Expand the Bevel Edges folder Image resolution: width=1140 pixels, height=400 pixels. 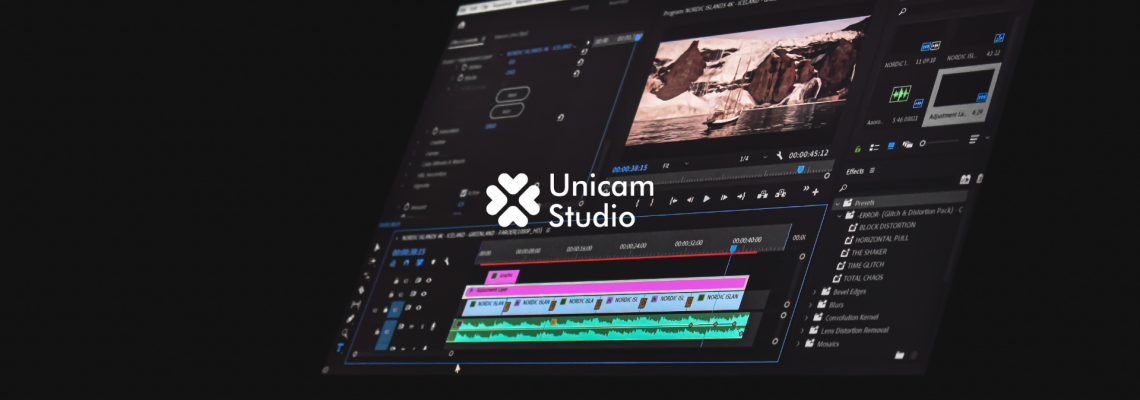click(814, 292)
